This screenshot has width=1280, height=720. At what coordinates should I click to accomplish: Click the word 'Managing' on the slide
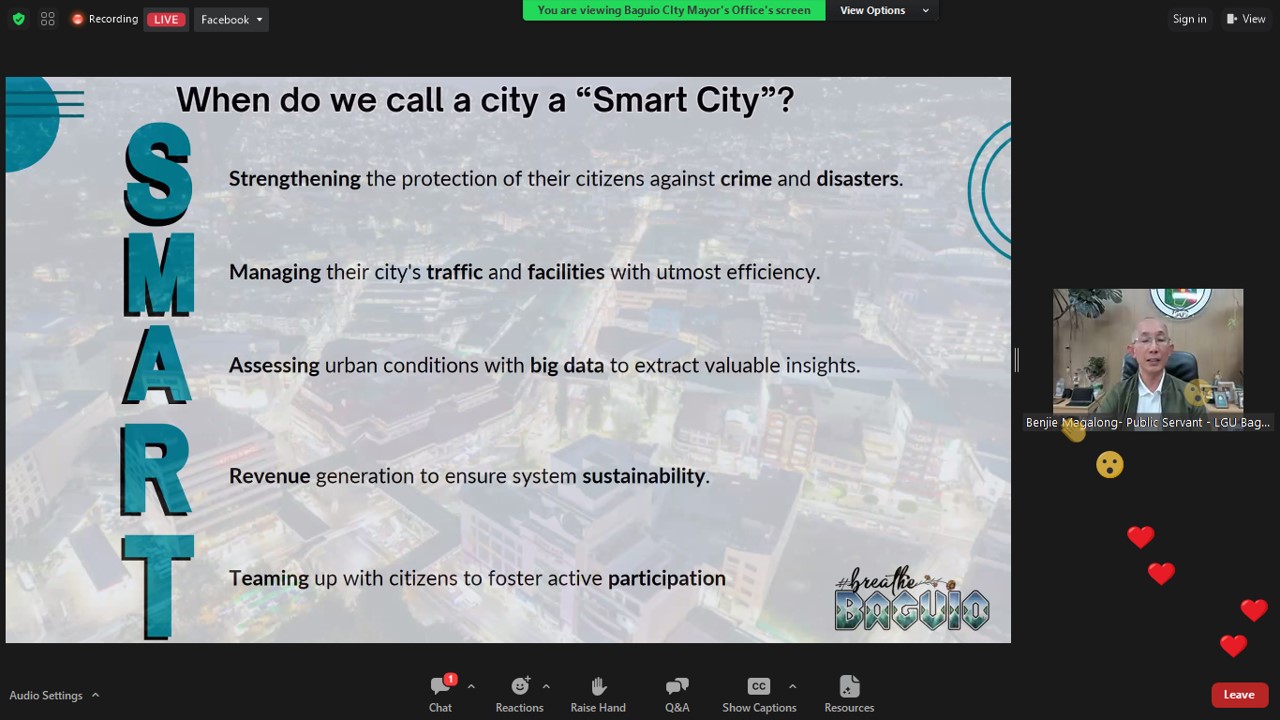coord(275,272)
